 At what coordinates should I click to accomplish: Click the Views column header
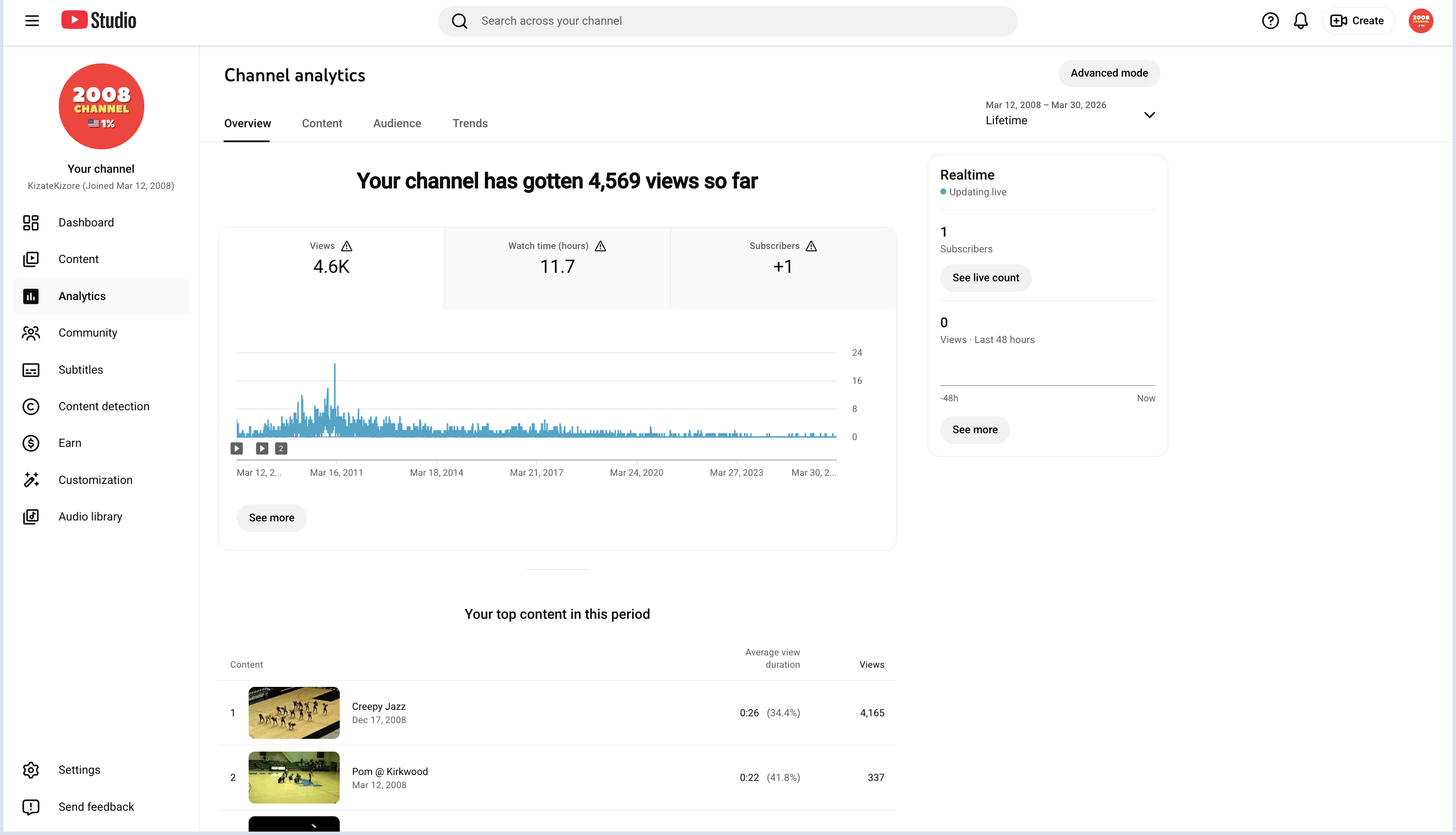point(871,665)
